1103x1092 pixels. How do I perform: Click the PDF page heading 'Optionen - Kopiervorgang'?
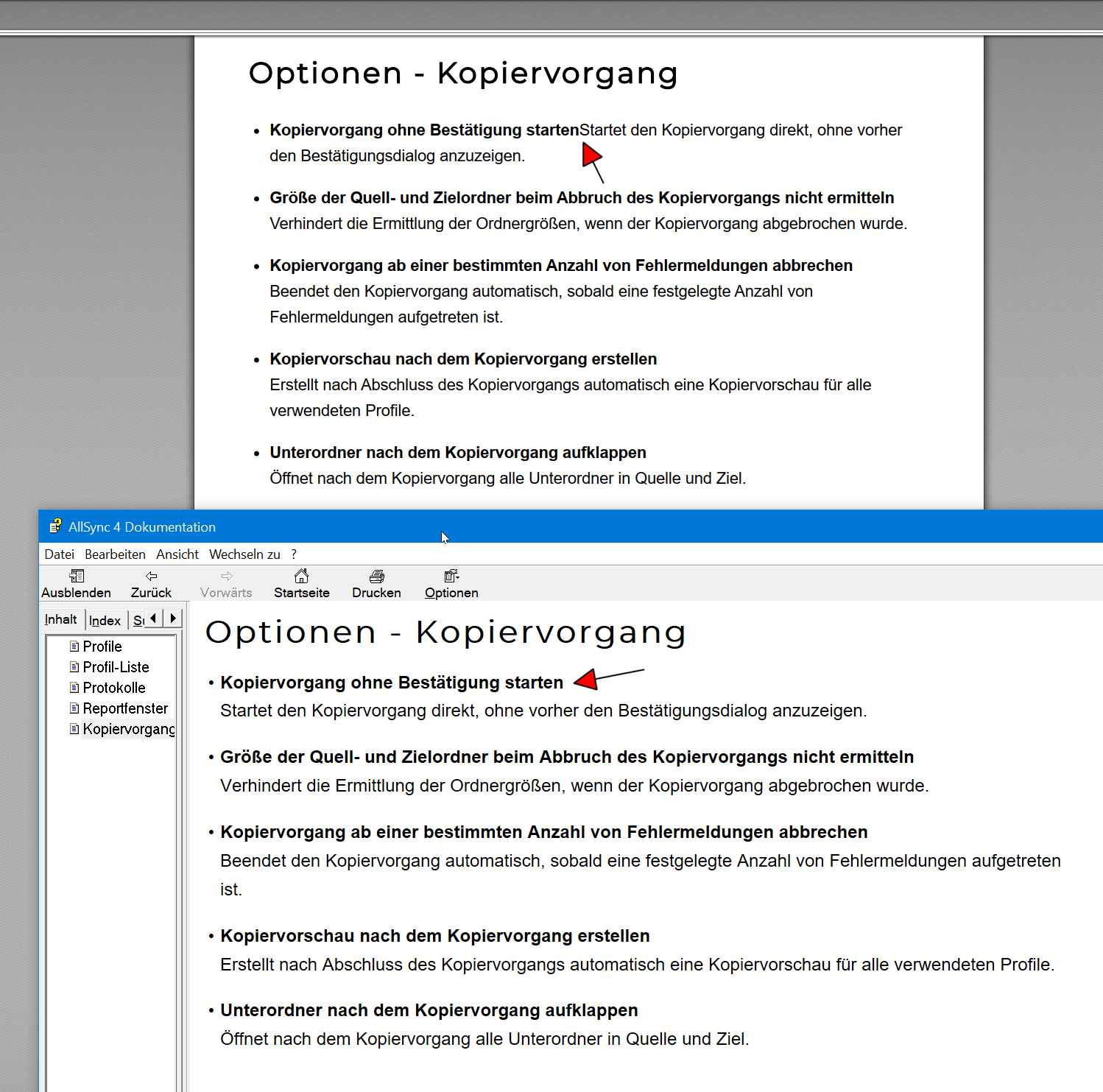click(x=463, y=74)
